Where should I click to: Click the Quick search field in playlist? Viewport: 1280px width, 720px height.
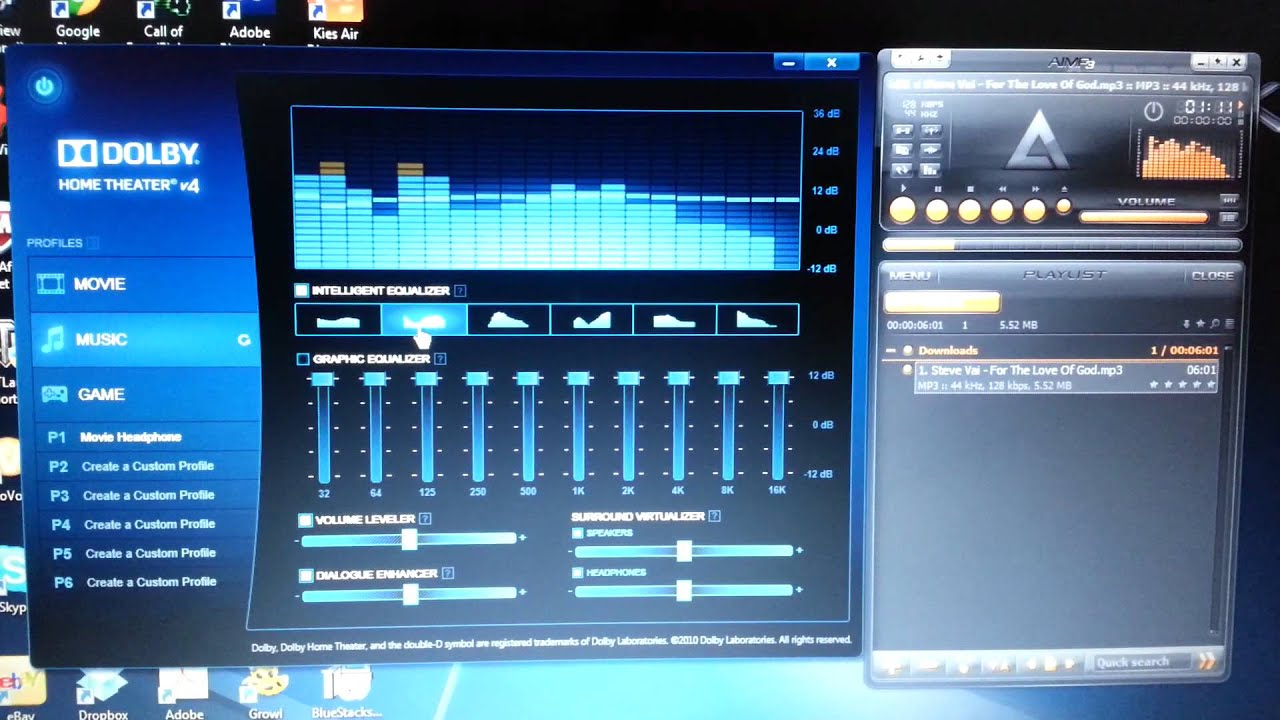[1143, 662]
